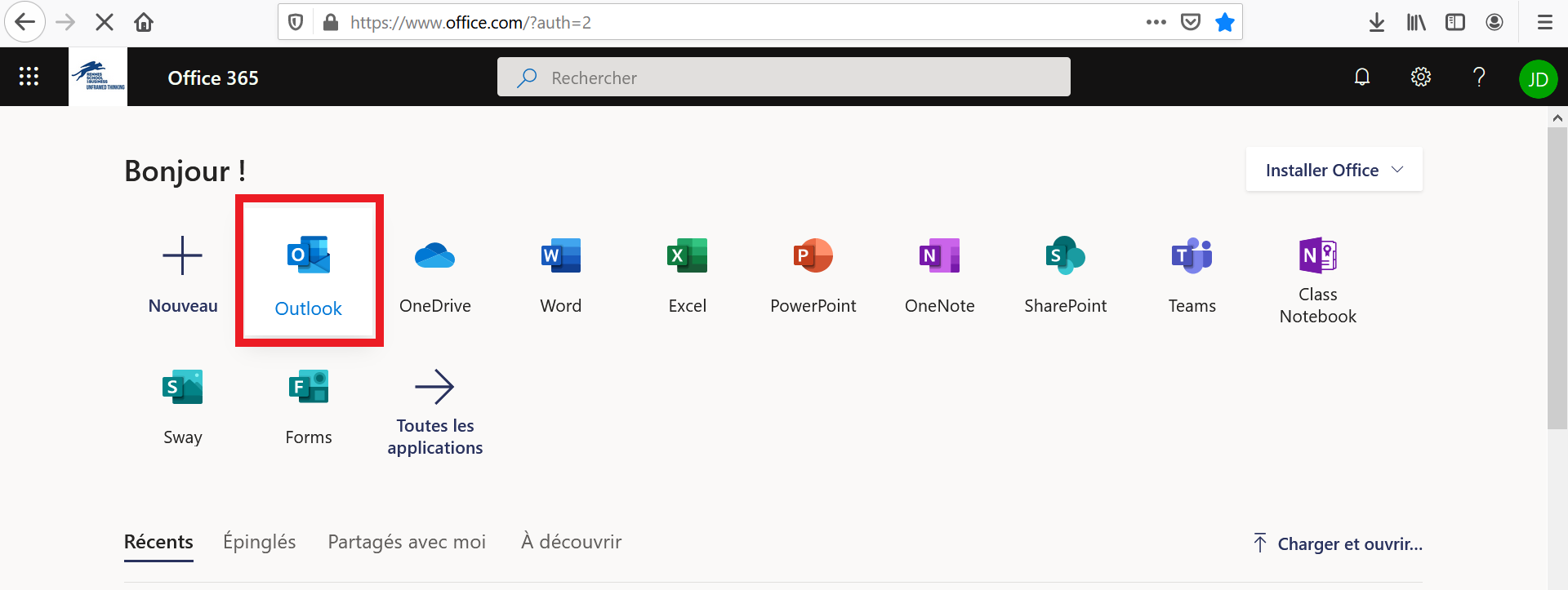Stop loading the page
This screenshot has width=1568, height=590.
click(x=105, y=22)
